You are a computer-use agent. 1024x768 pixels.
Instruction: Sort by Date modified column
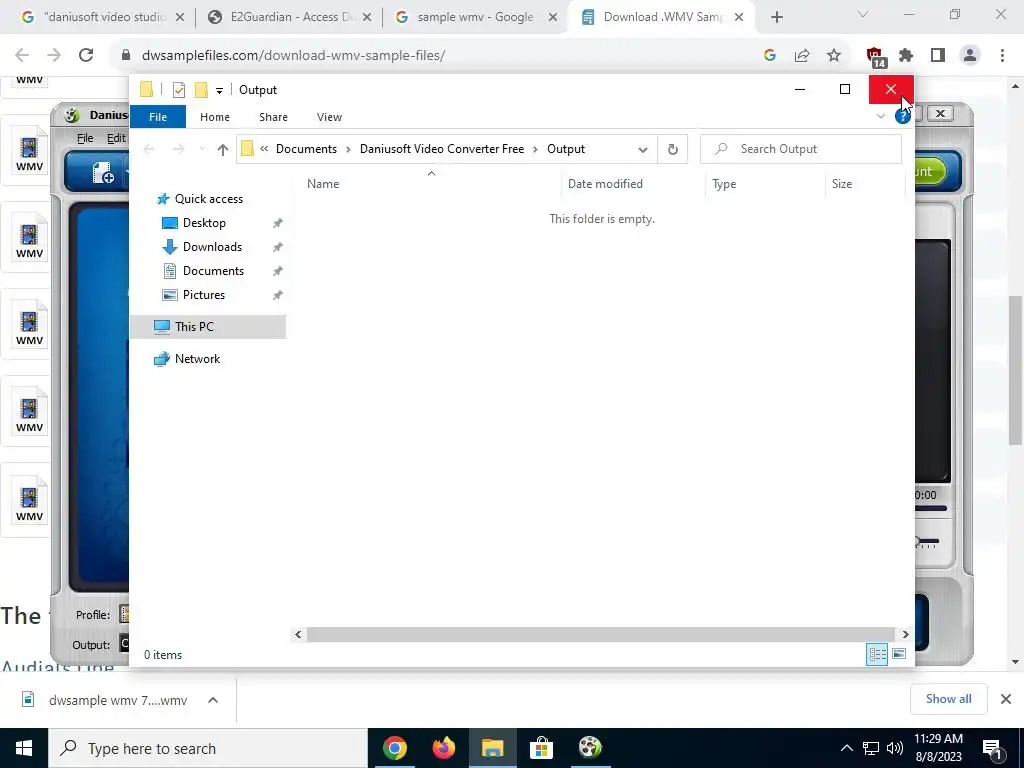(605, 184)
